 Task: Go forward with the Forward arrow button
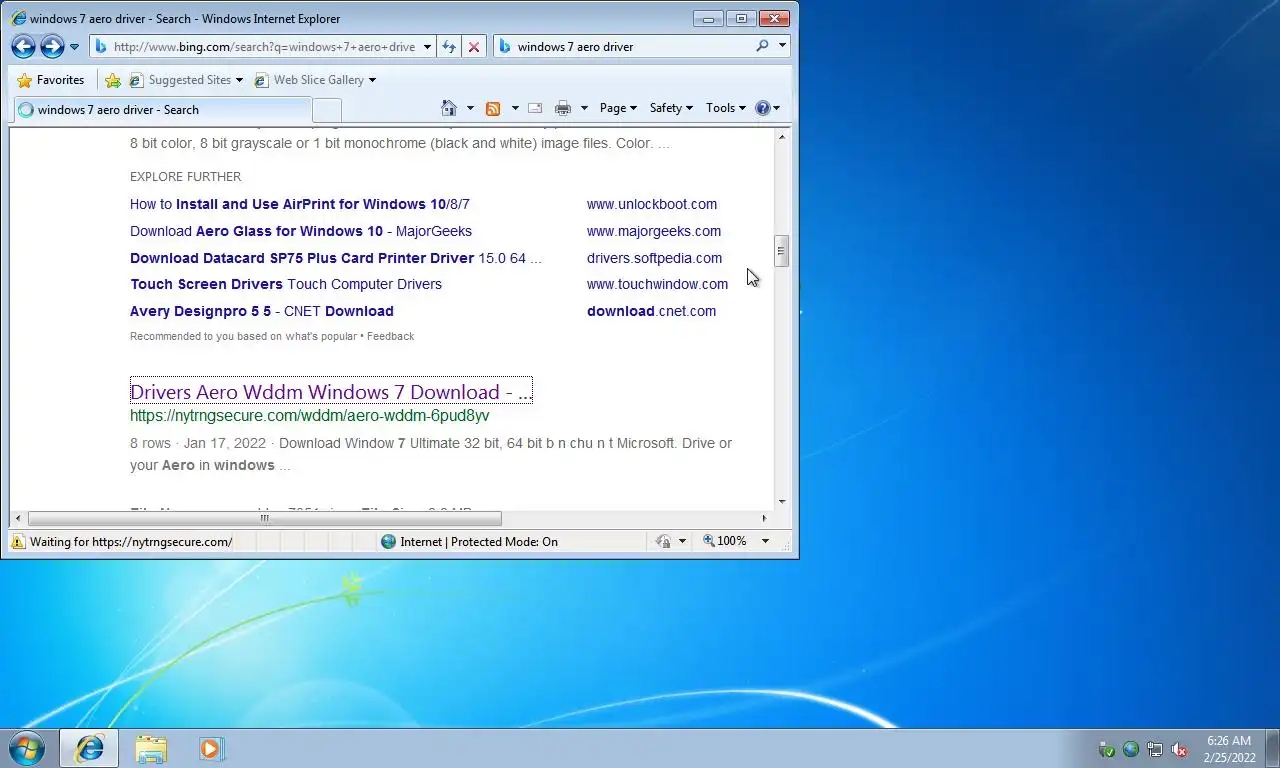pos(52,46)
